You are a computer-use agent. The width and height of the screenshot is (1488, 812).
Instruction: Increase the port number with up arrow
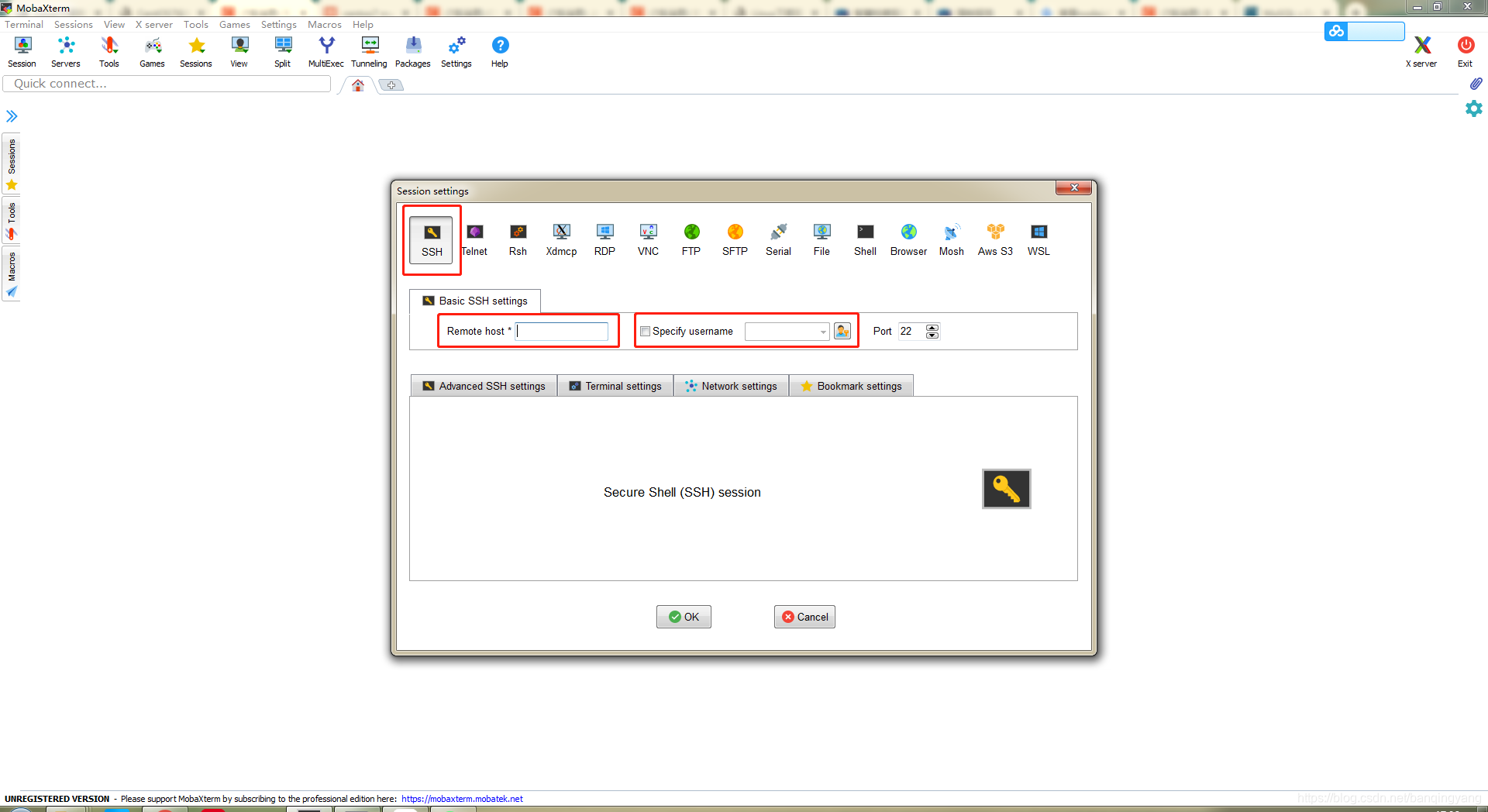tap(932, 327)
